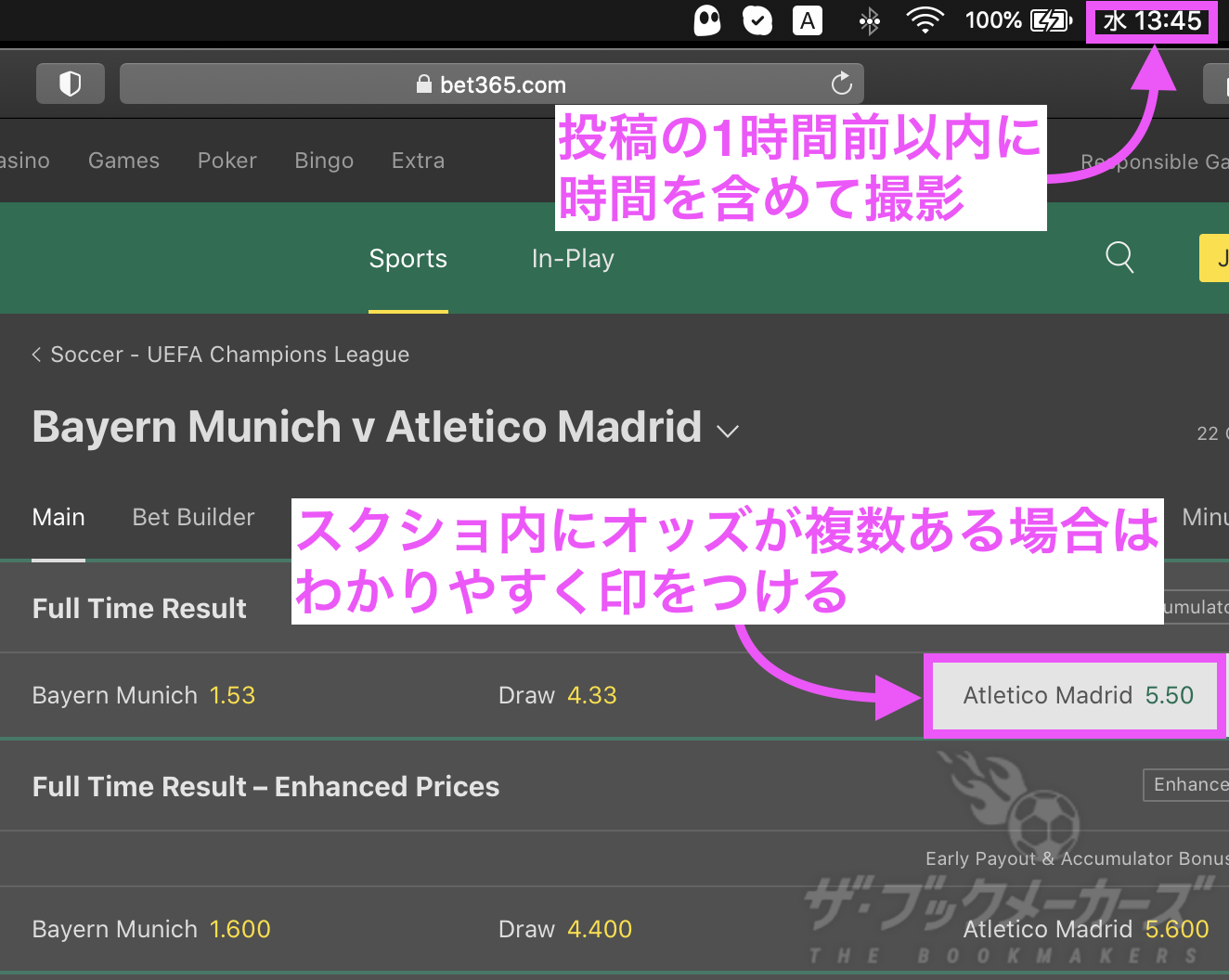This screenshot has height=980, width=1229.
Task: Switch to the In-Play tab
Action: coord(573,259)
